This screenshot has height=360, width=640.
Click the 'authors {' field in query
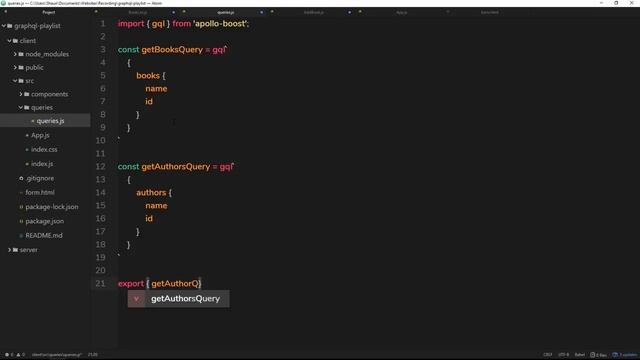154,193
